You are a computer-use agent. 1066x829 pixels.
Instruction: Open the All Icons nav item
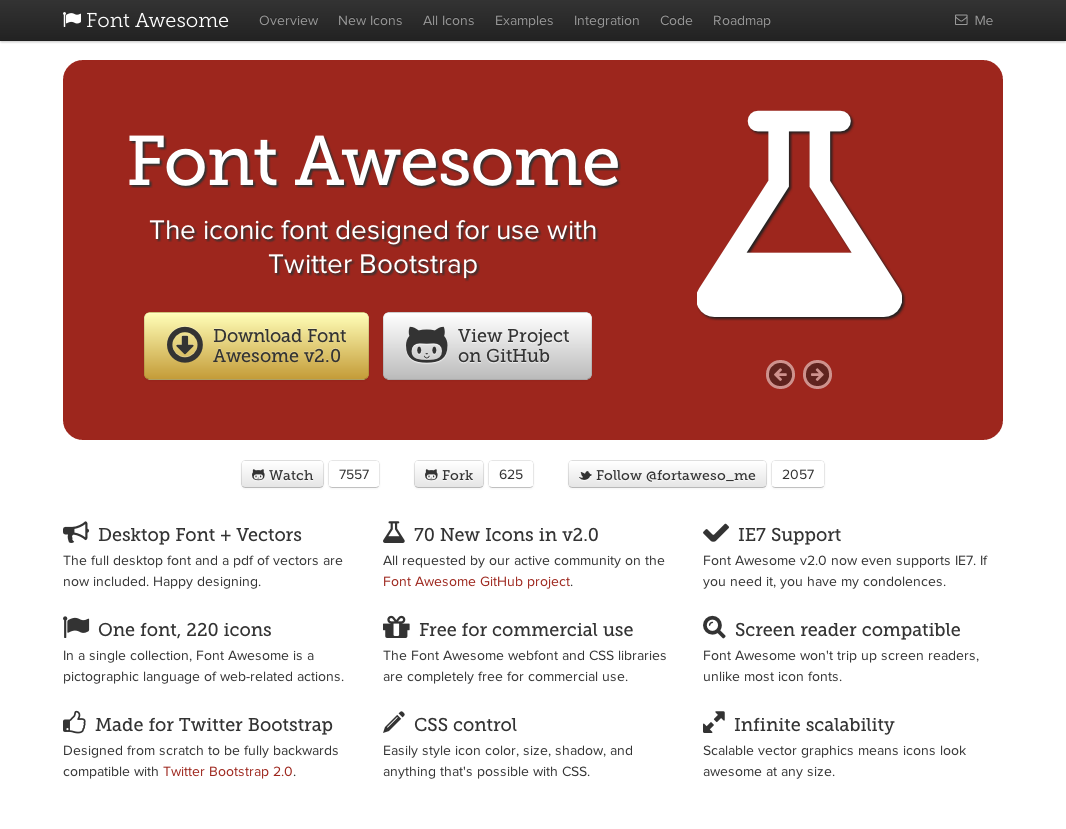[x=449, y=20]
